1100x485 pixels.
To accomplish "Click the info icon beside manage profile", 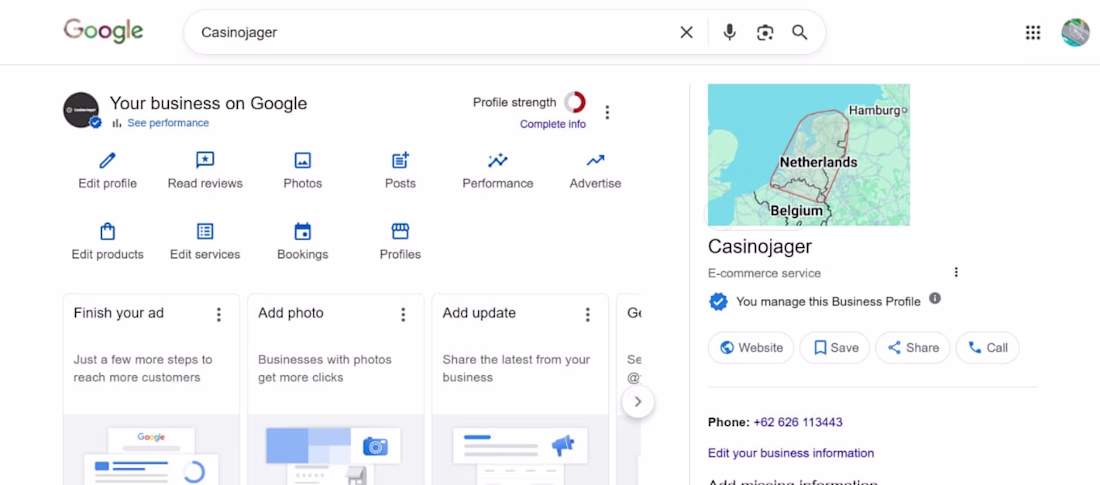I will [934, 298].
